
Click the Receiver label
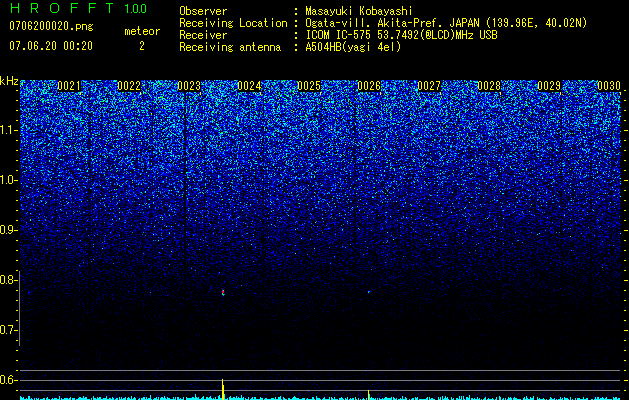click(203, 35)
